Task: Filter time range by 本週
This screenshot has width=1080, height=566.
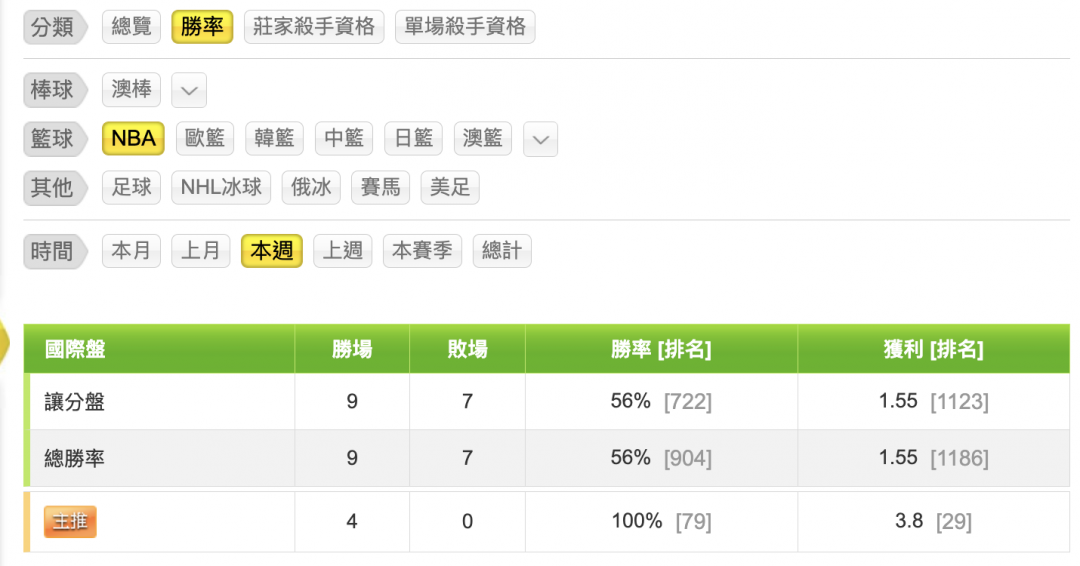Action: click(271, 251)
